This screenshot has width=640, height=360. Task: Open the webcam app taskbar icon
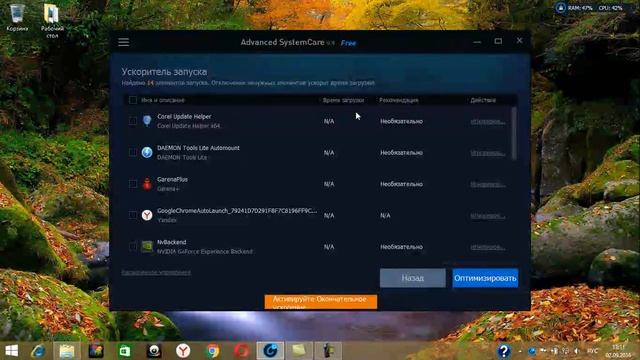click(x=154, y=351)
